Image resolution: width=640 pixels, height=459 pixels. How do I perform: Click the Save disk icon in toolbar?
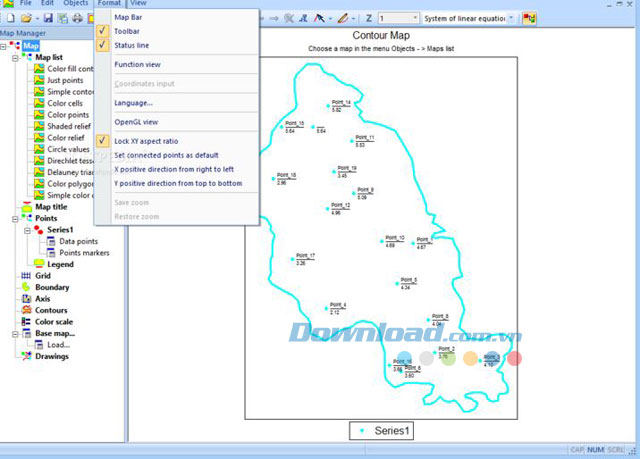(48, 18)
